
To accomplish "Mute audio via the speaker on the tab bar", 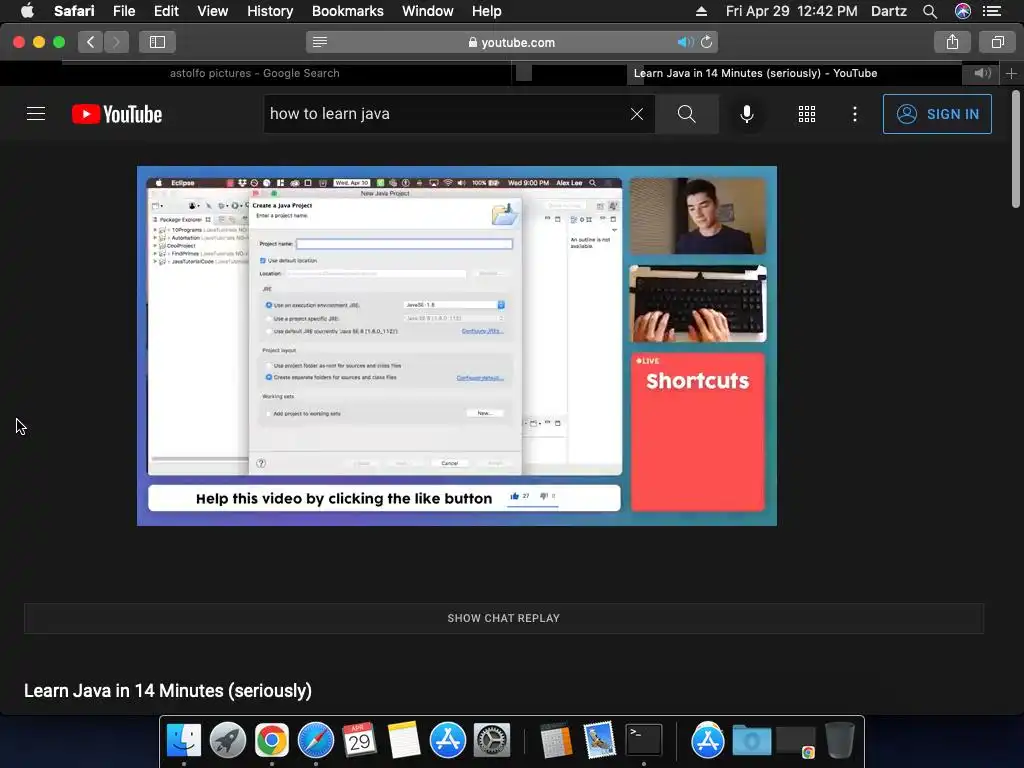I will click(x=982, y=73).
